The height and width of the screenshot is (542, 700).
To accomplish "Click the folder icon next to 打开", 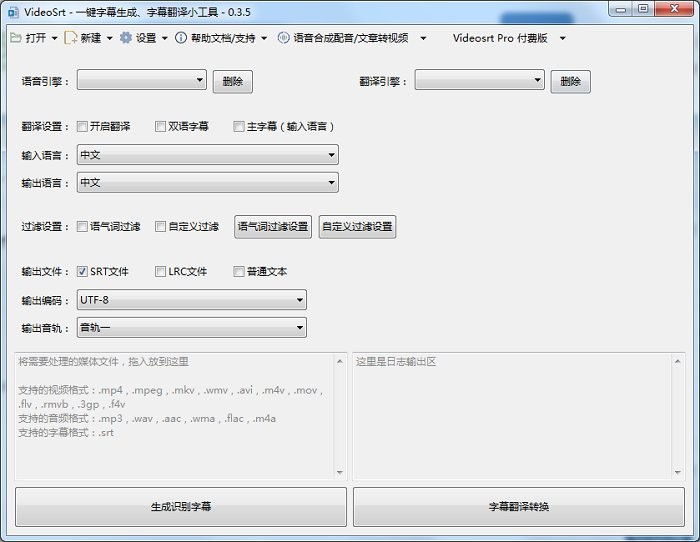I will point(15,38).
